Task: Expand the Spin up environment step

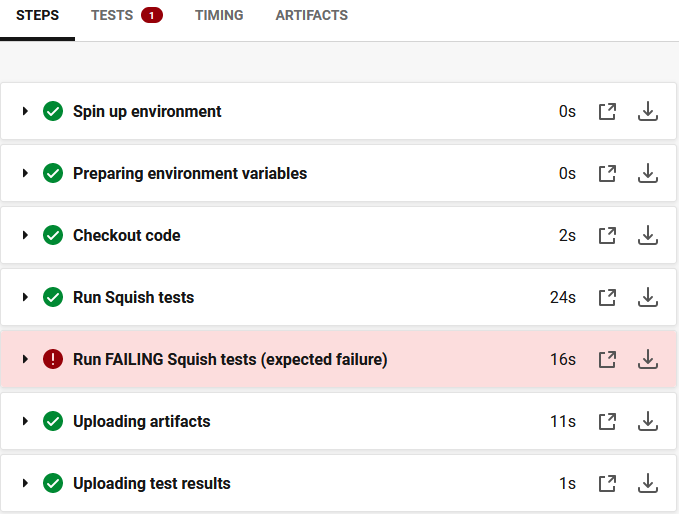Action: click(25, 112)
